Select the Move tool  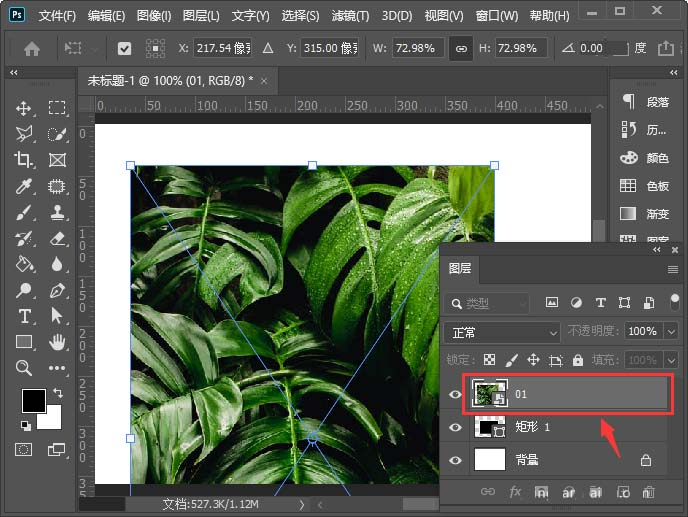coord(25,108)
